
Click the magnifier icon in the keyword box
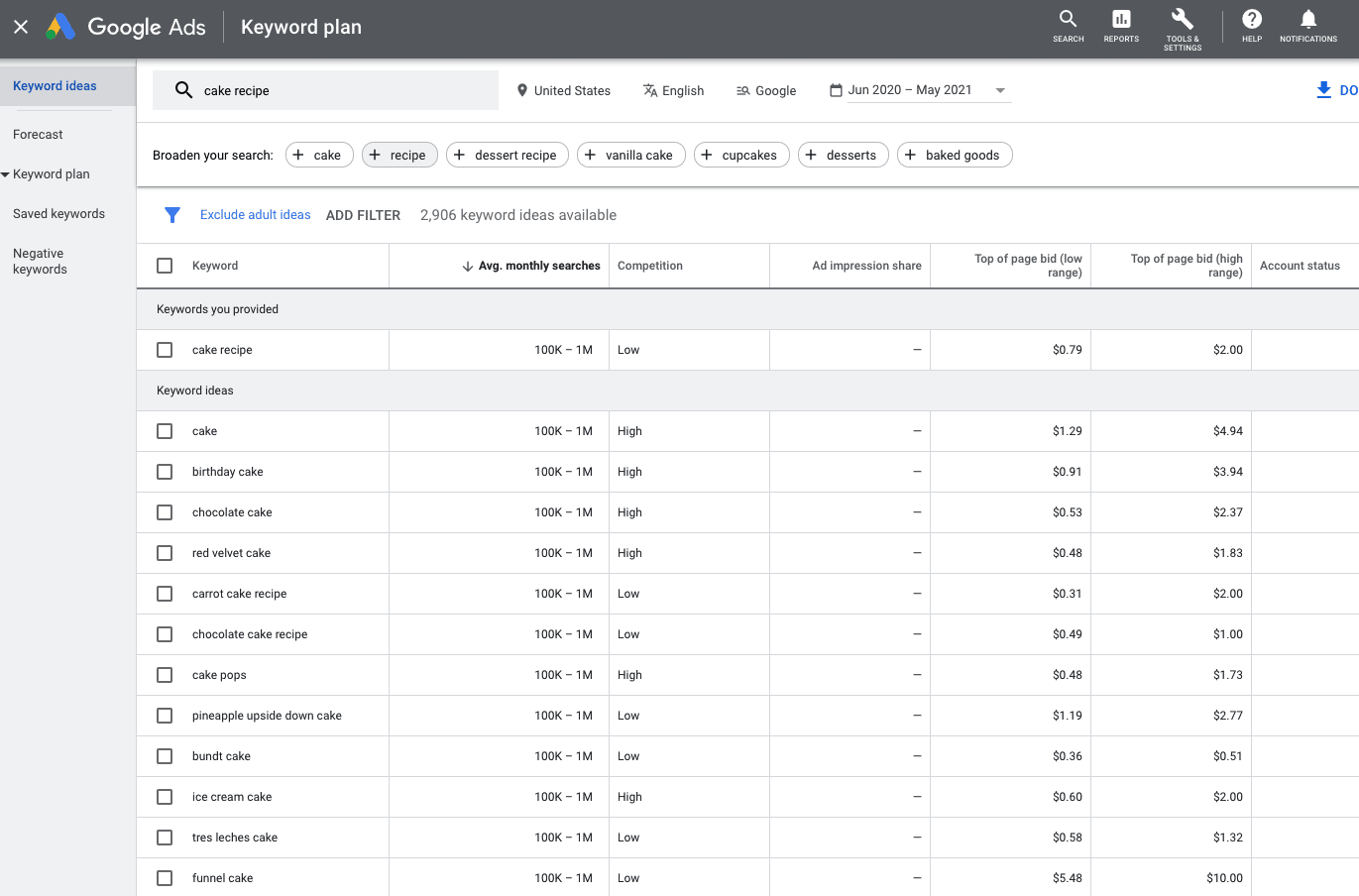(183, 90)
